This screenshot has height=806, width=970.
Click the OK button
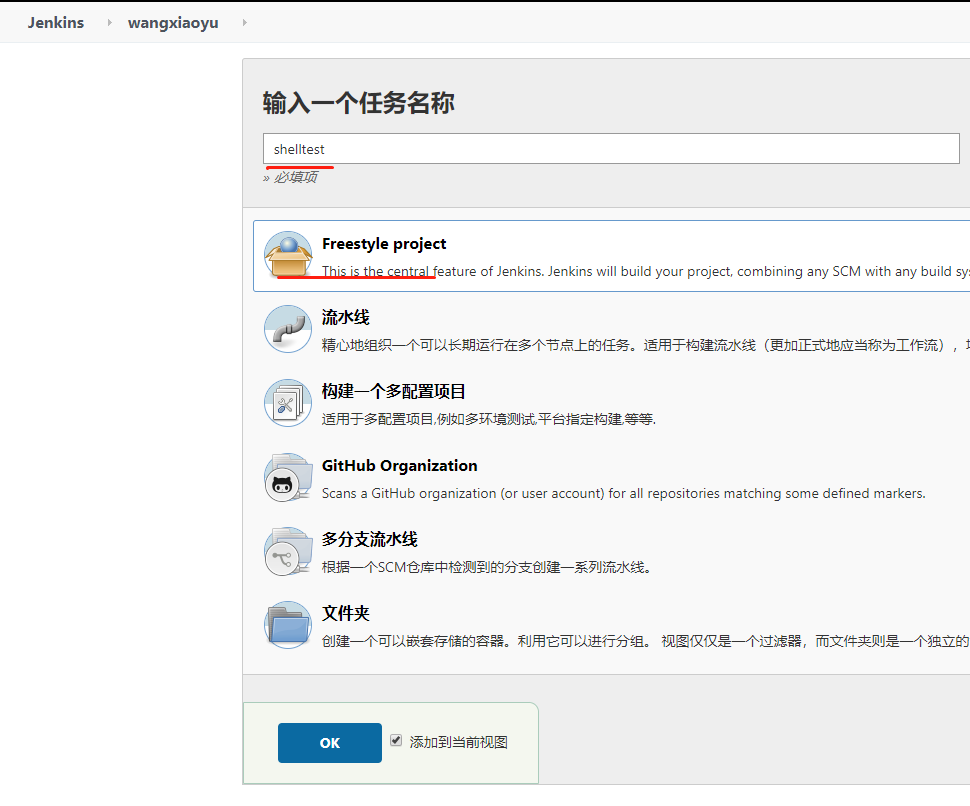point(330,743)
